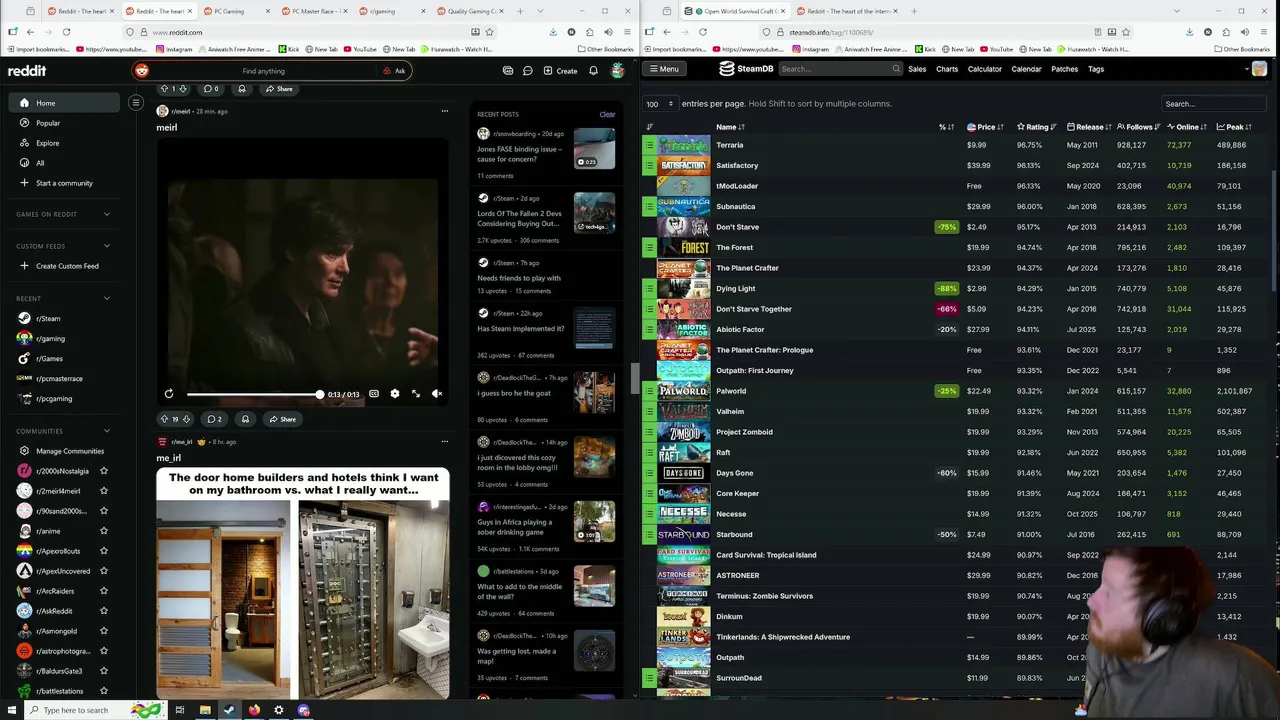This screenshot has width=1280, height=720.
Task: Click the Reddit advertise icon in header
Action: pyautogui.click(x=508, y=71)
